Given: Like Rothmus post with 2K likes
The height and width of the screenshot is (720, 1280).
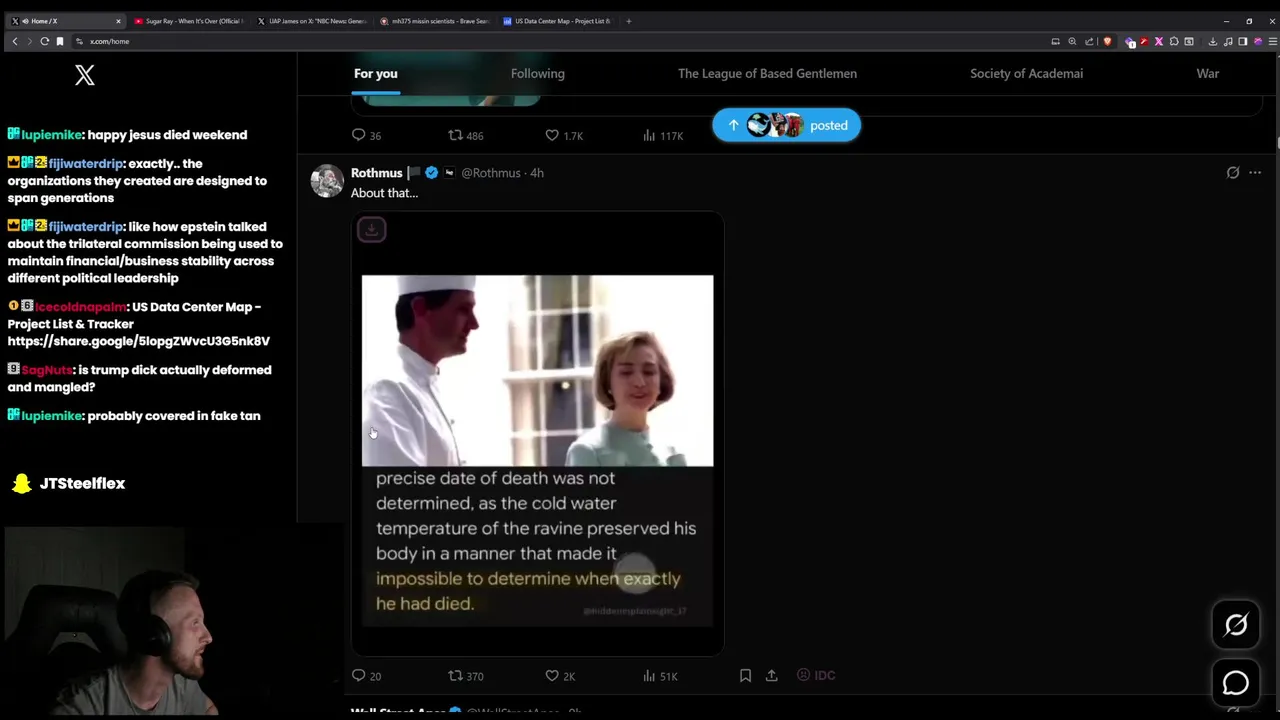Looking at the screenshot, I should click(x=560, y=676).
